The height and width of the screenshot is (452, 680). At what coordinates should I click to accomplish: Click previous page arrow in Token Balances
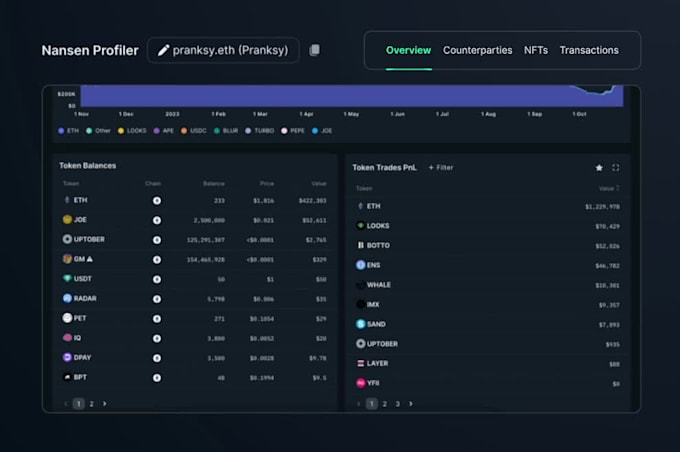(66, 404)
